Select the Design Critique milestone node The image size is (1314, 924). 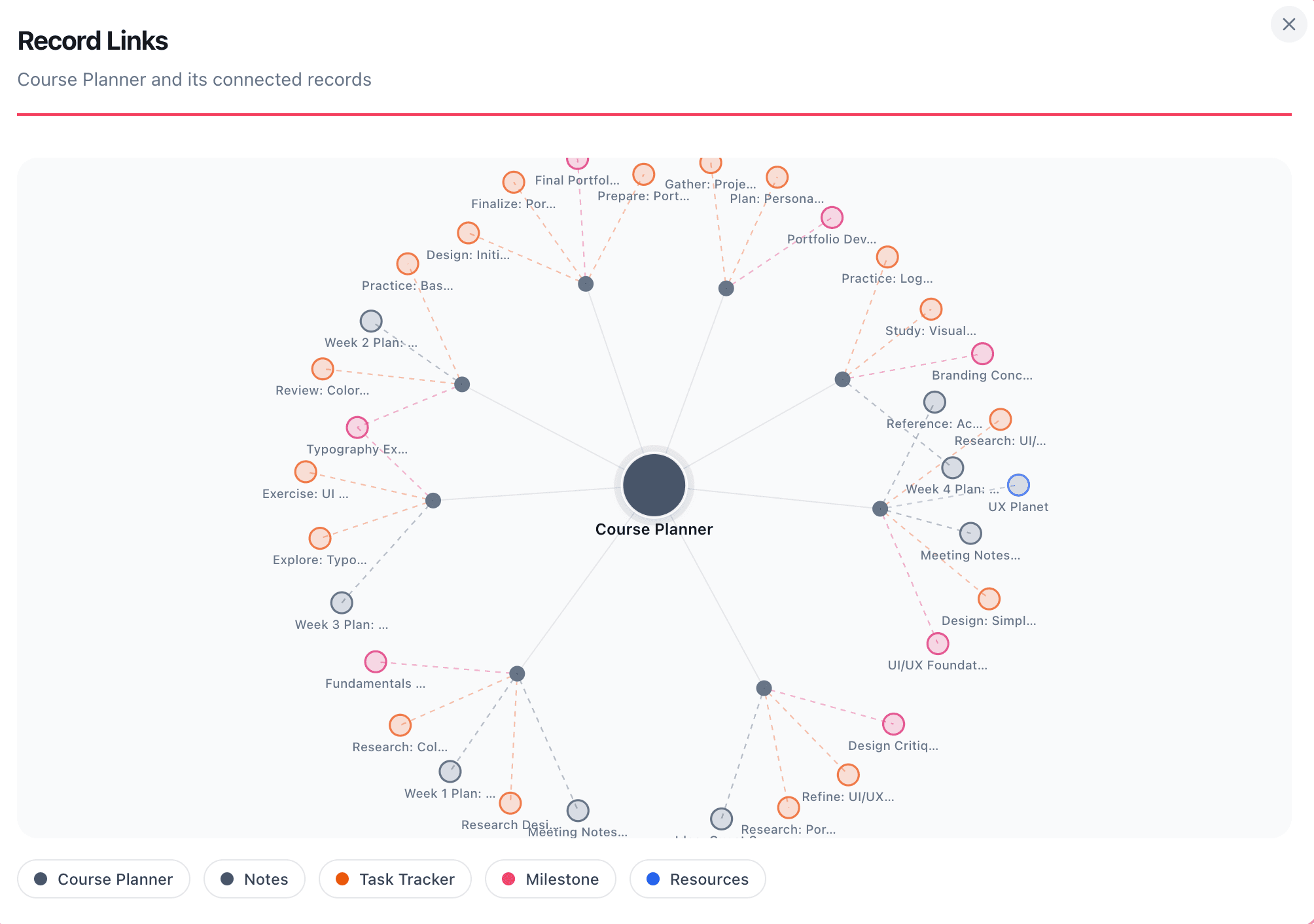pyautogui.click(x=893, y=724)
